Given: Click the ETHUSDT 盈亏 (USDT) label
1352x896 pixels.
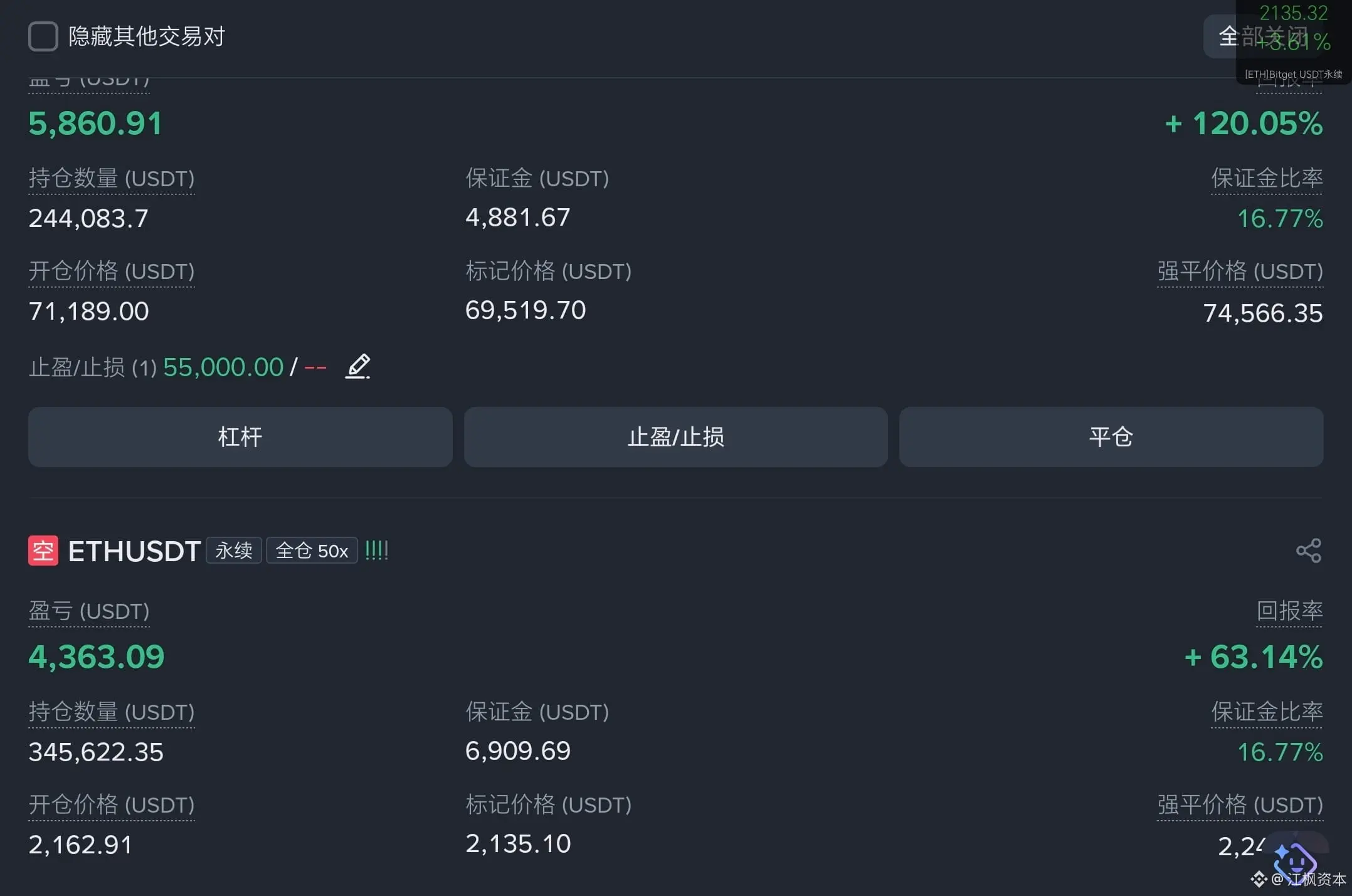Looking at the screenshot, I should (89, 611).
